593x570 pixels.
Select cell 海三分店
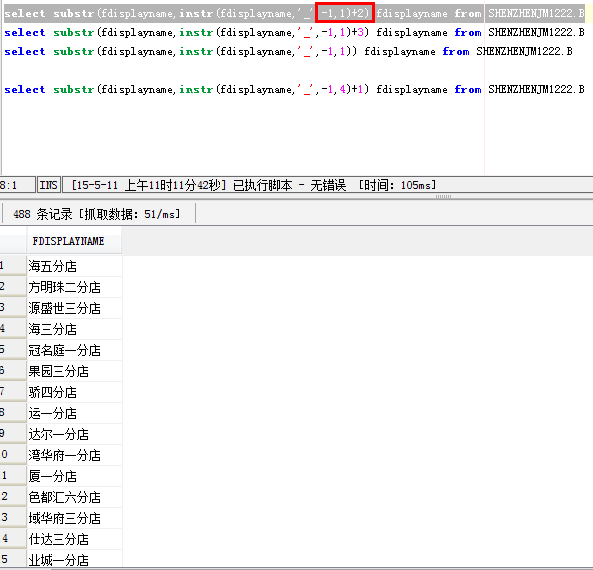point(75,329)
